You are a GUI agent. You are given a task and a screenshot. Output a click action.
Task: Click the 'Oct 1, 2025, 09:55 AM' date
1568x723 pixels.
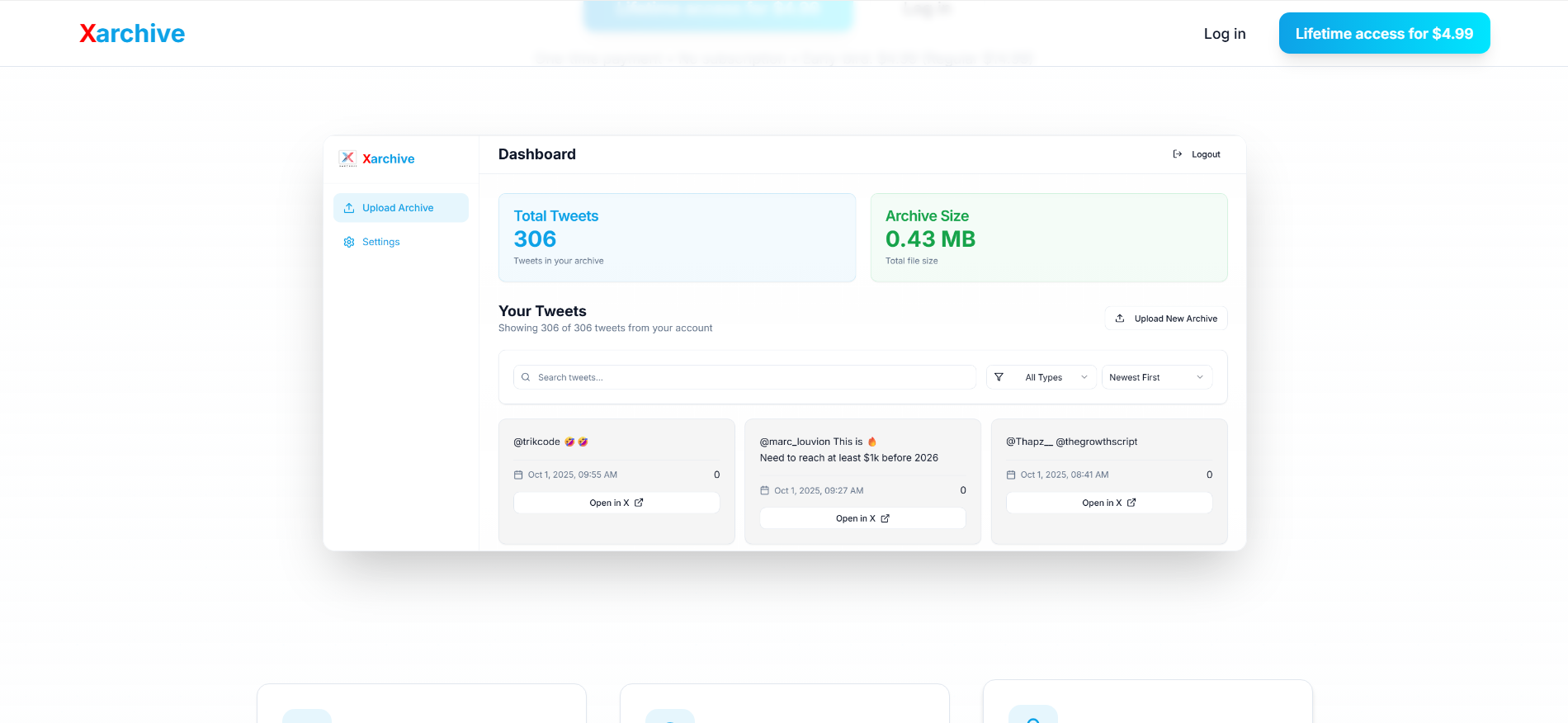click(x=573, y=475)
